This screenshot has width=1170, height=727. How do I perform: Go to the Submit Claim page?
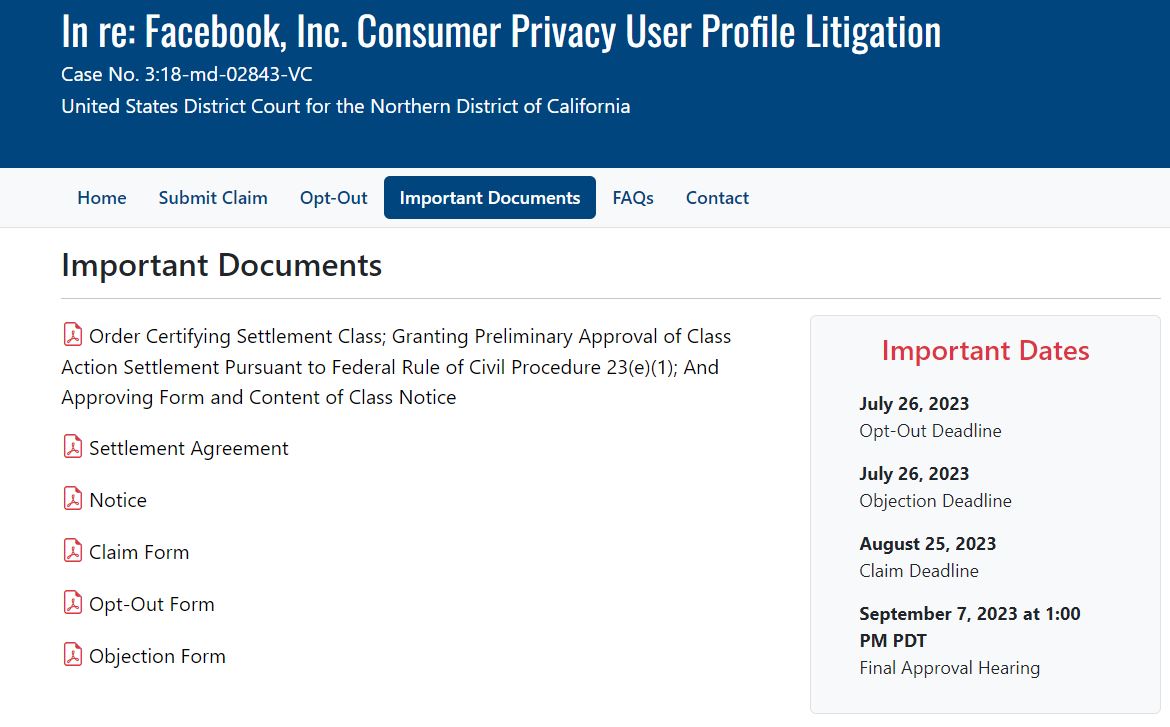click(213, 198)
